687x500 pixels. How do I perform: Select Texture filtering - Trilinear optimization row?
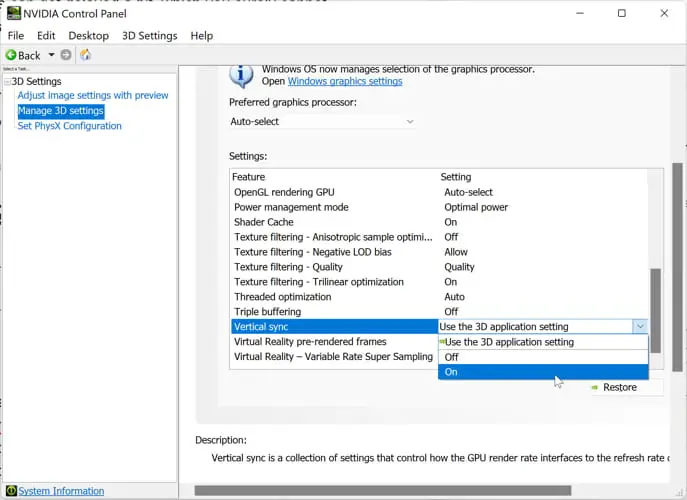(439, 282)
